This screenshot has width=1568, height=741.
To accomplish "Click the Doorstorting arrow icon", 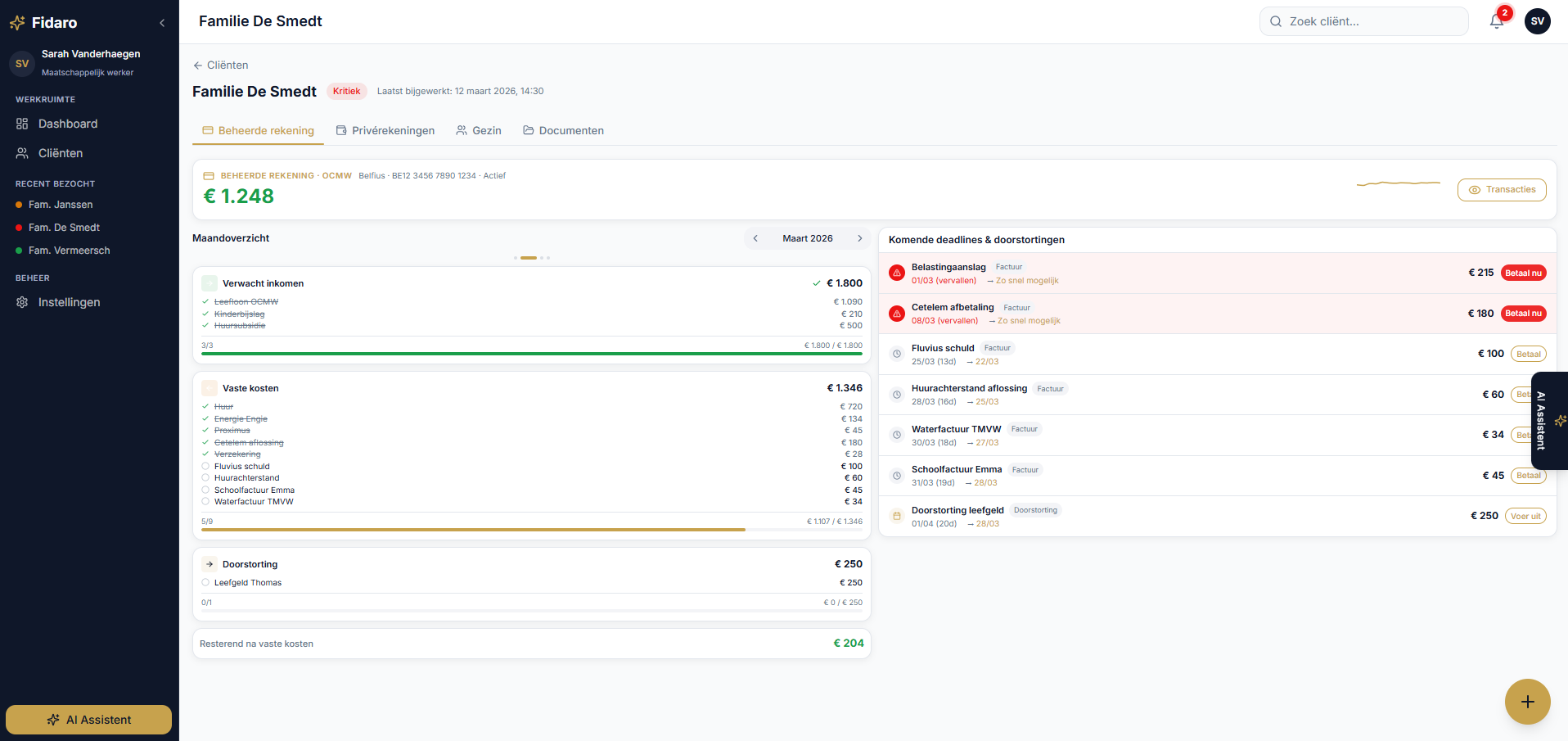I will 210,564.
